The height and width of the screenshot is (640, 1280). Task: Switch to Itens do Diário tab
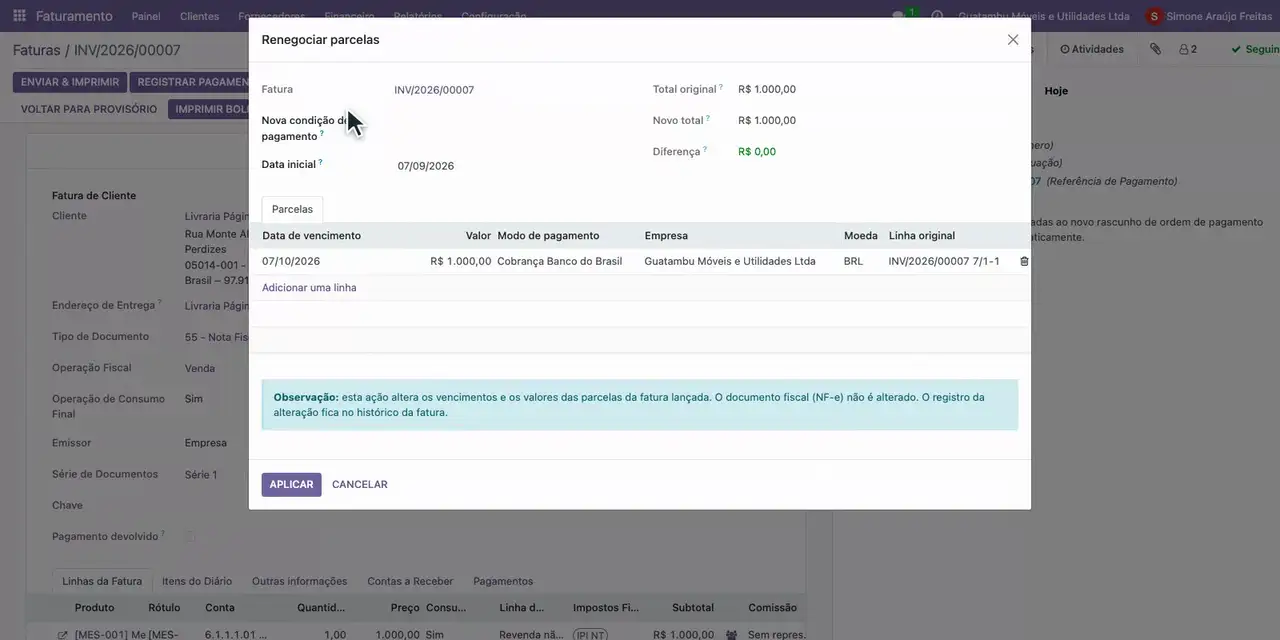[197, 581]
